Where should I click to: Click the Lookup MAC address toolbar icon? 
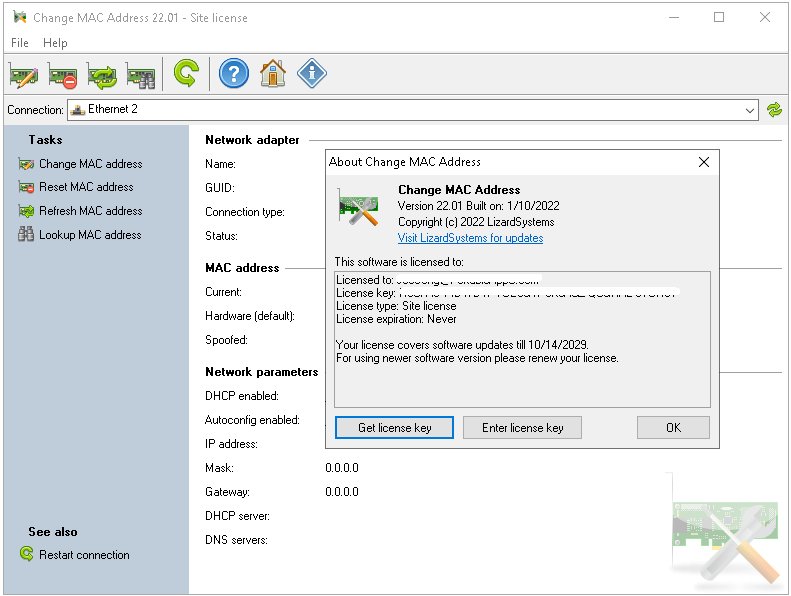(141, 75)
